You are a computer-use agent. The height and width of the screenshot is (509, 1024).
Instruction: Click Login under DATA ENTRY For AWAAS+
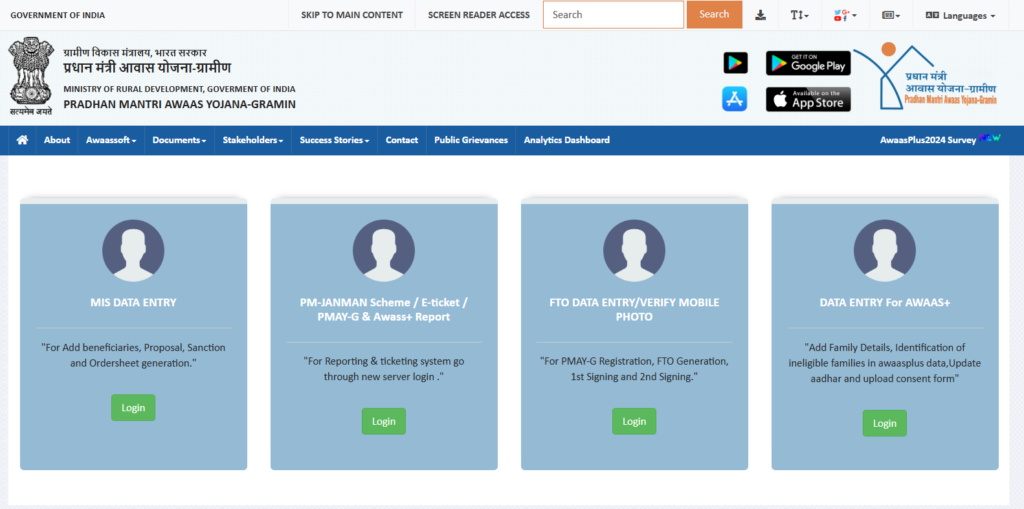885,423
